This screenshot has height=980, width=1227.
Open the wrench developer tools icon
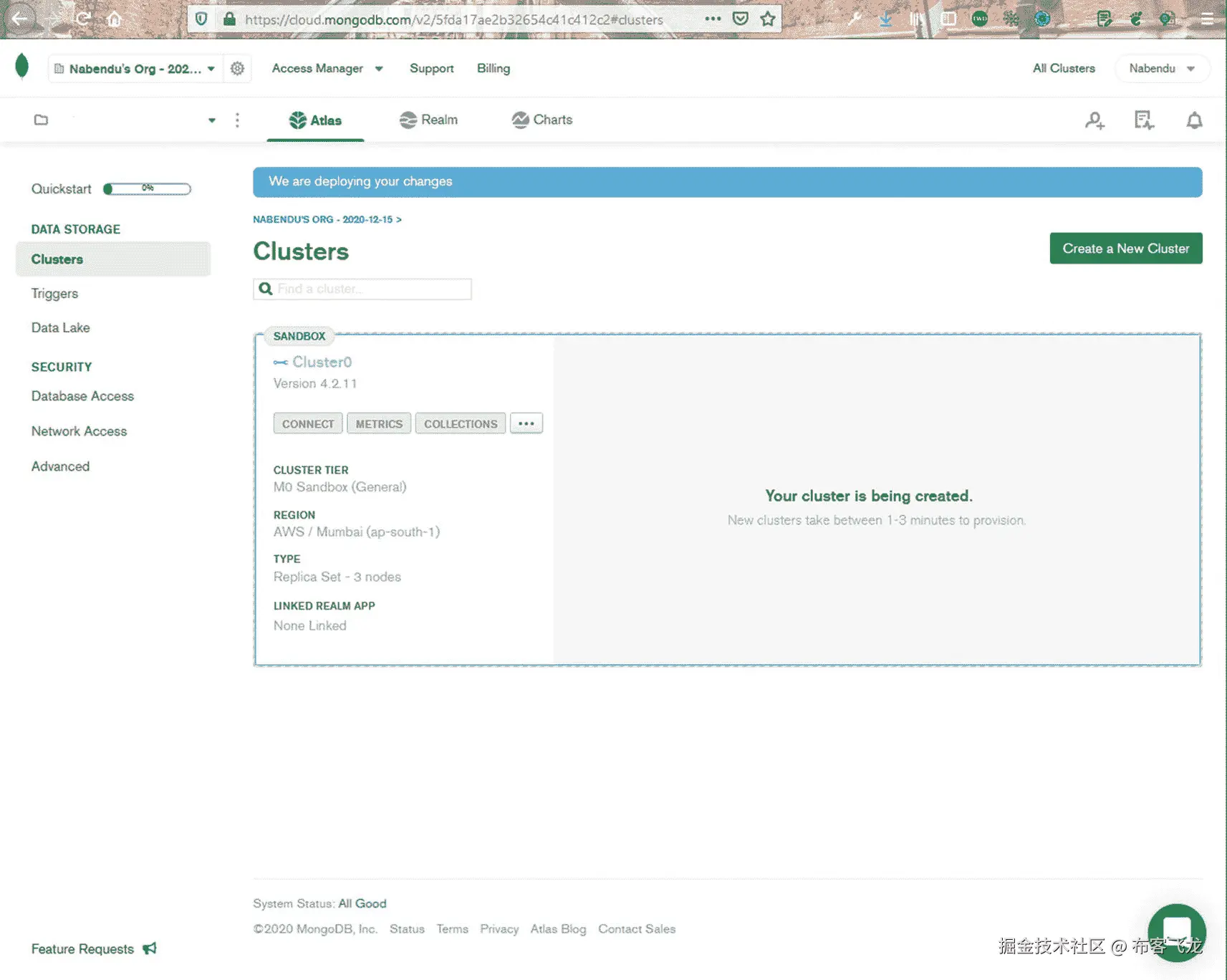pyautogui.click(x=855, y=19)
